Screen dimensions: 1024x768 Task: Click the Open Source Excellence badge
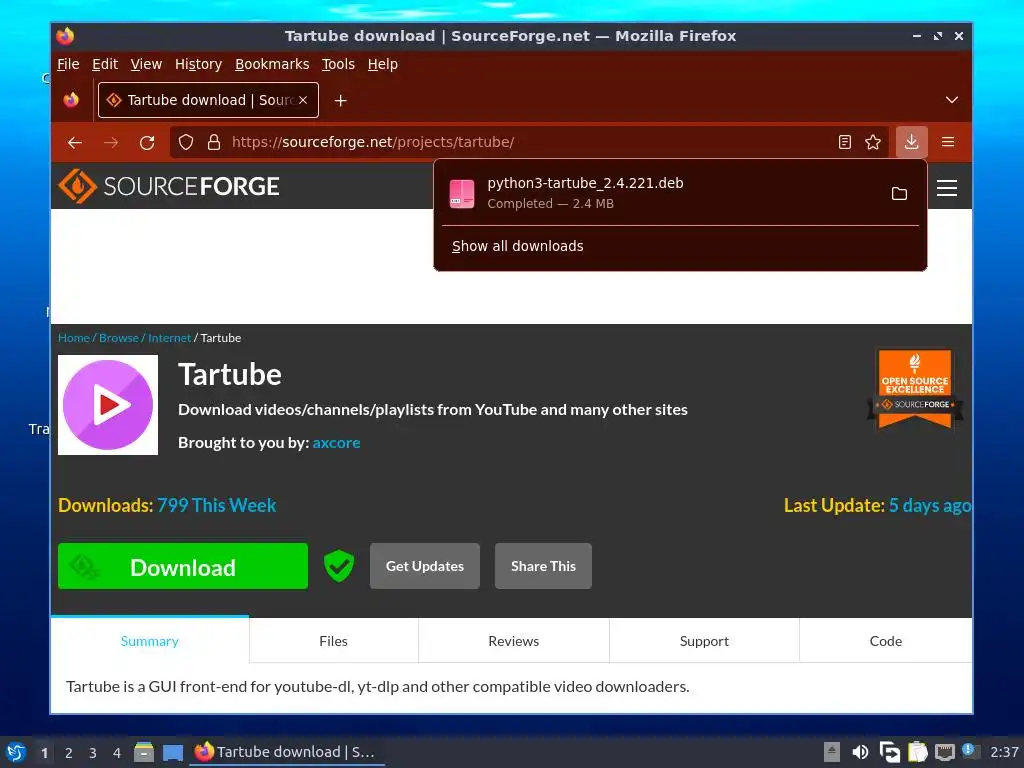(x=914, y=389)
